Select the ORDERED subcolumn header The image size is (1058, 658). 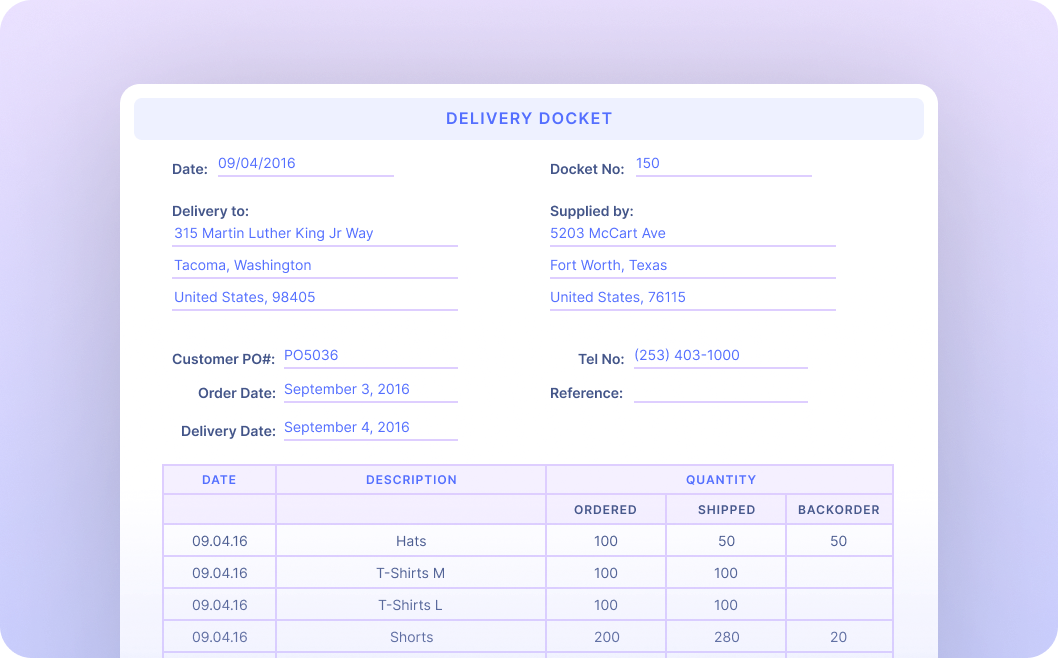point(605,509)
